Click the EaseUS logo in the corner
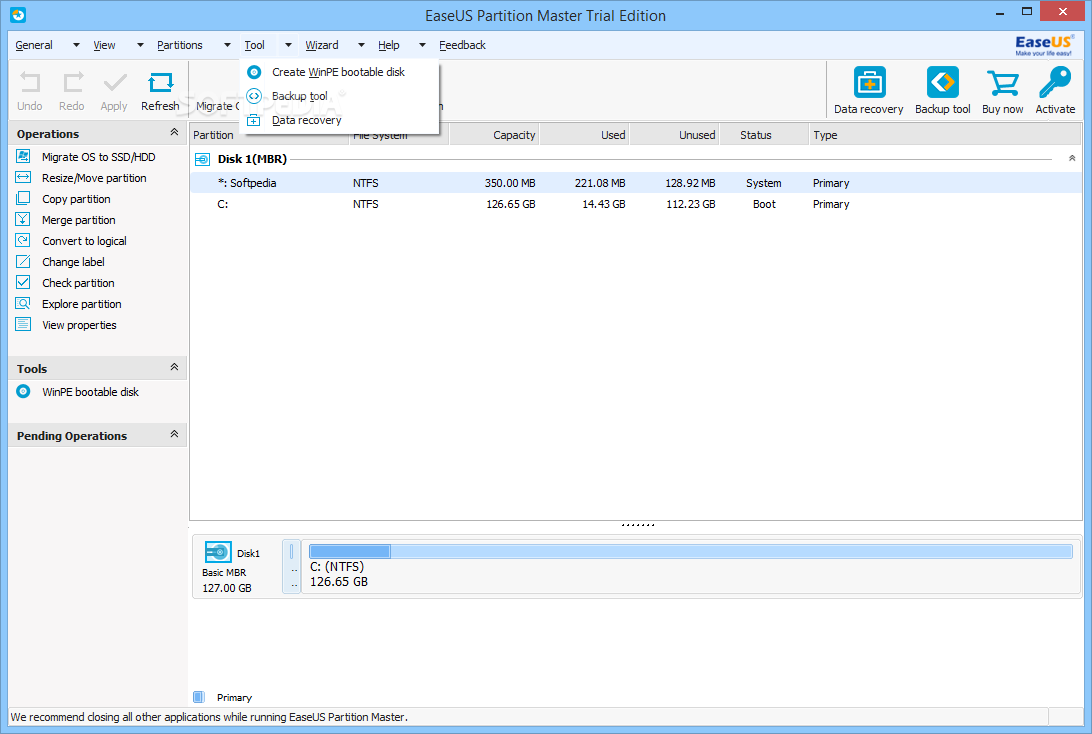 coord(1044,45)
